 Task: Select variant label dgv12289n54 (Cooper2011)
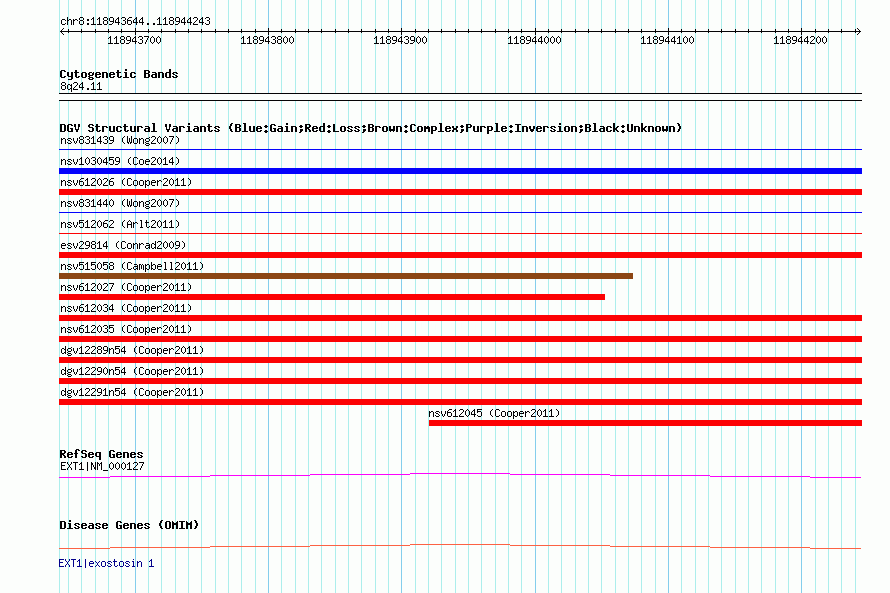tap(132, 350)
